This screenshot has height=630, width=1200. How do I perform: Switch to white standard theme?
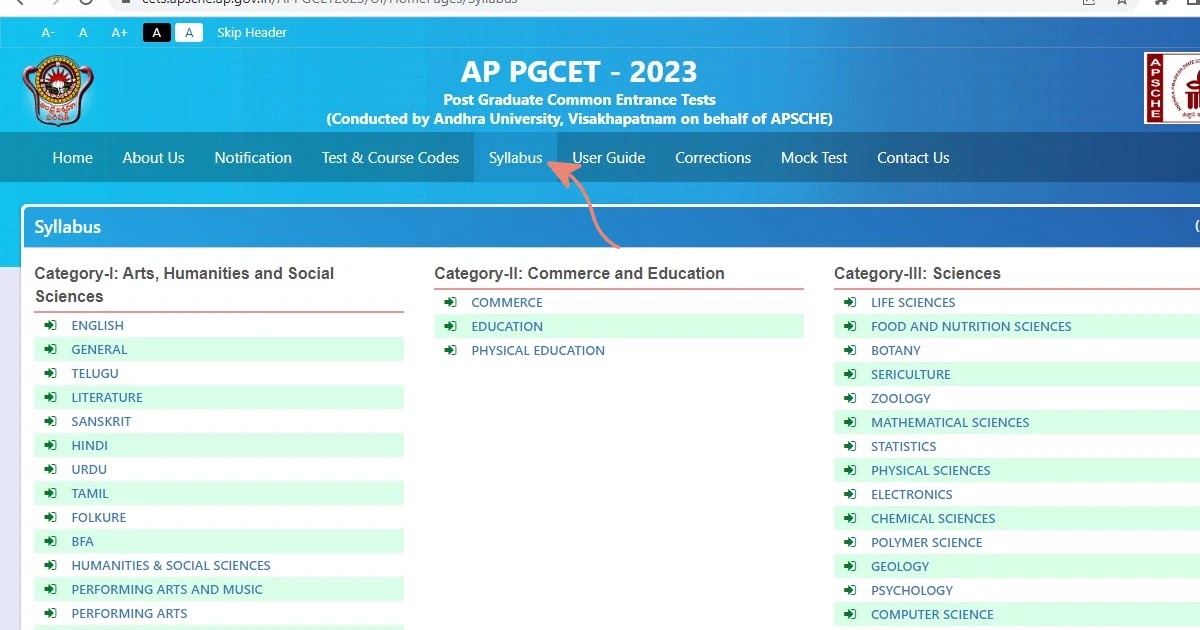(189, 33)
